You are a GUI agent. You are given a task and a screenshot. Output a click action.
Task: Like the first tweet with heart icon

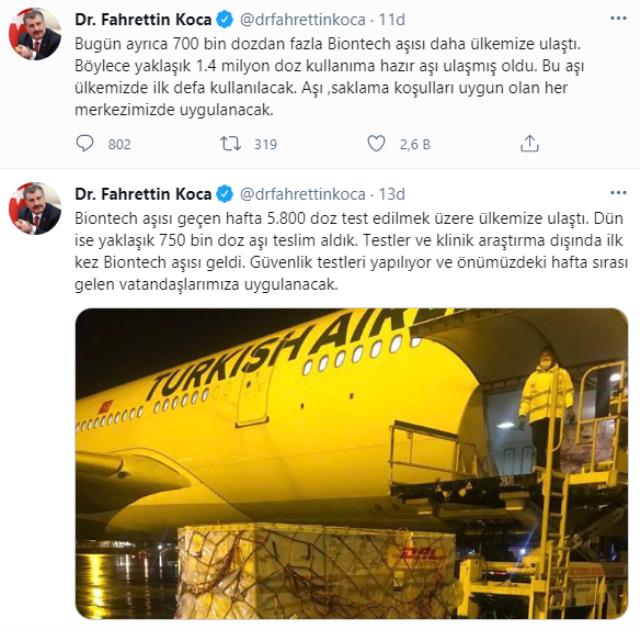pos(376,144)
